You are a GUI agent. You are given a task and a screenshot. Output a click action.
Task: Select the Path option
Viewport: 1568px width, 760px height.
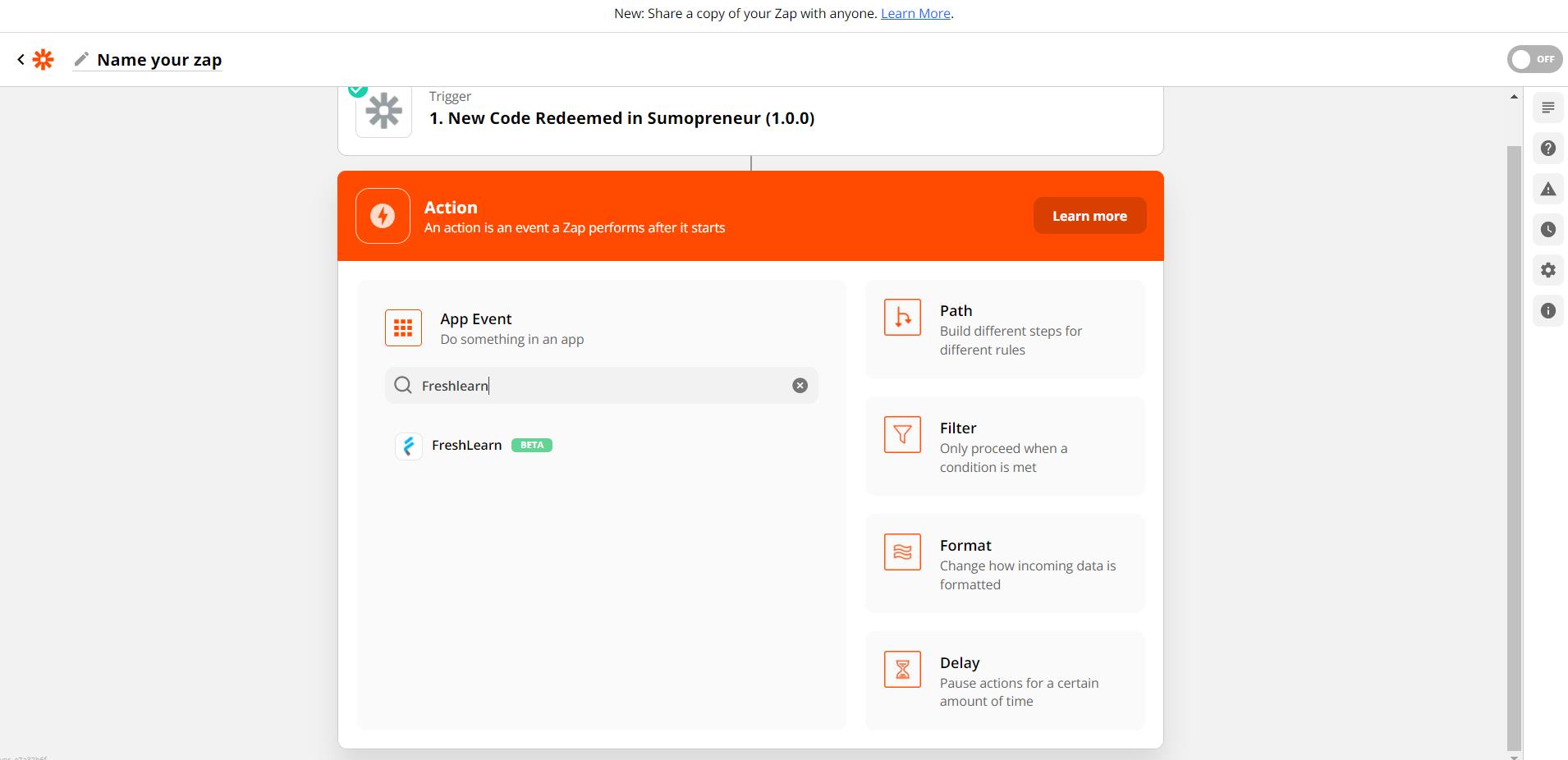(1005, 329)
